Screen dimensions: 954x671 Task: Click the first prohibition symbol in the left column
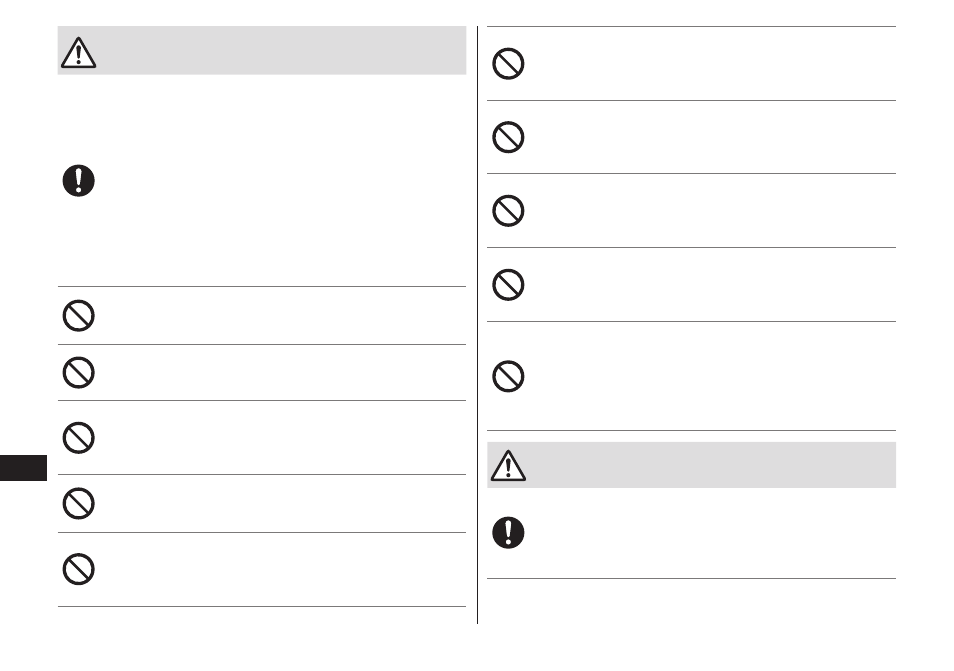78,316
